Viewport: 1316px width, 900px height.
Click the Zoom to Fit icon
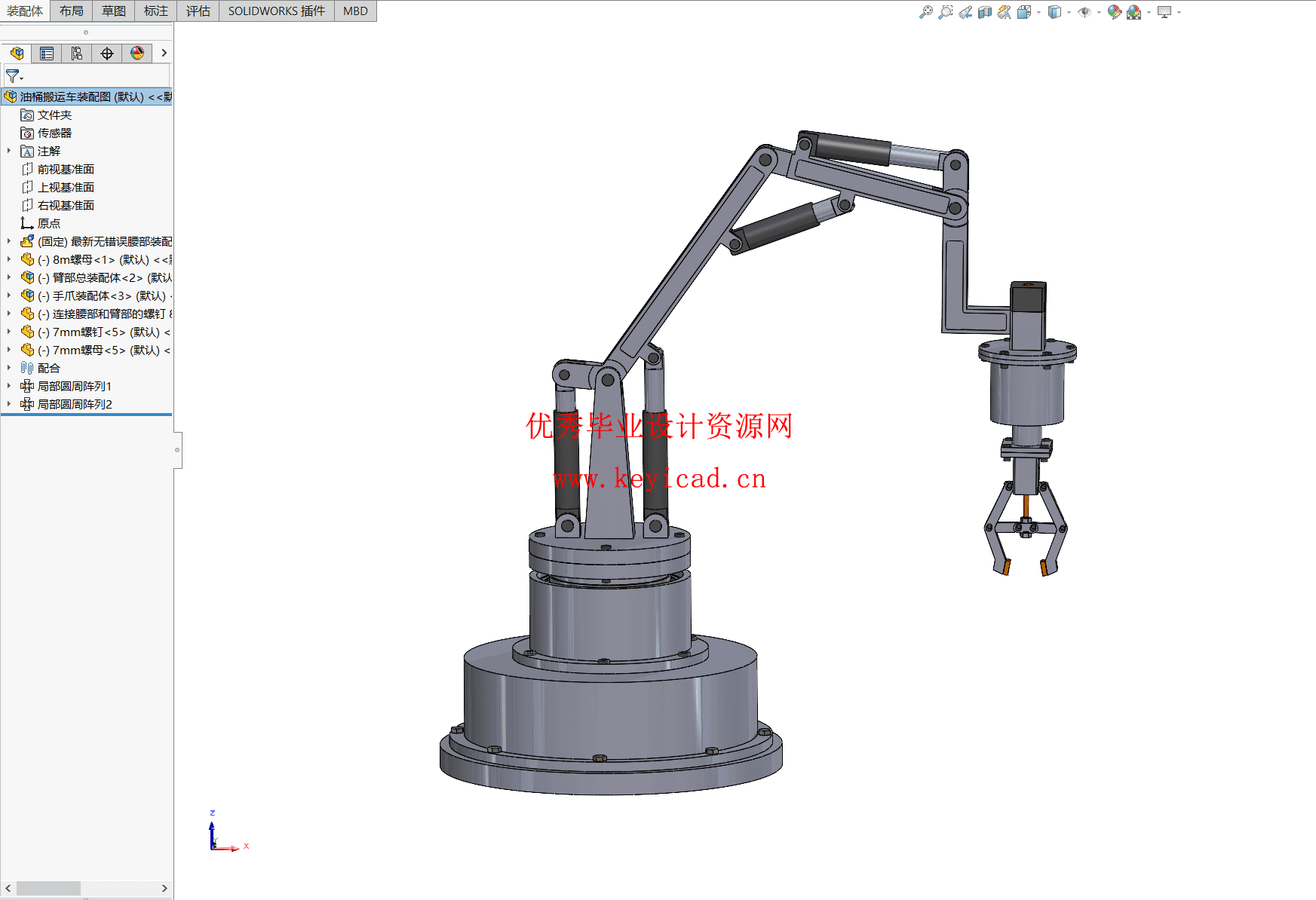(x=925, y=12)
